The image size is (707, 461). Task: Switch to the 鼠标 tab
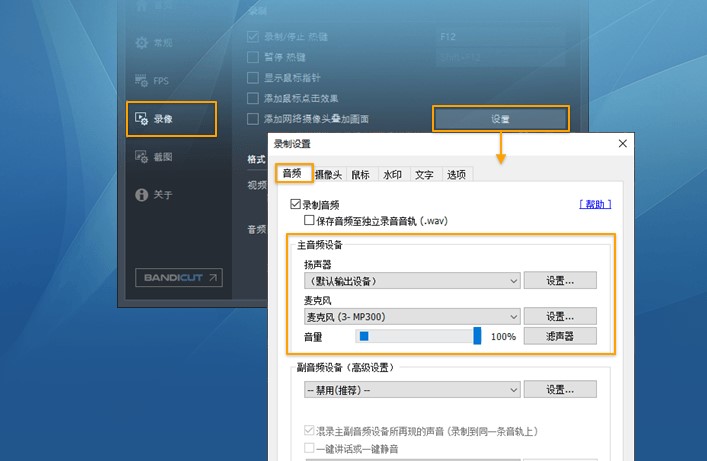[360, 175]
